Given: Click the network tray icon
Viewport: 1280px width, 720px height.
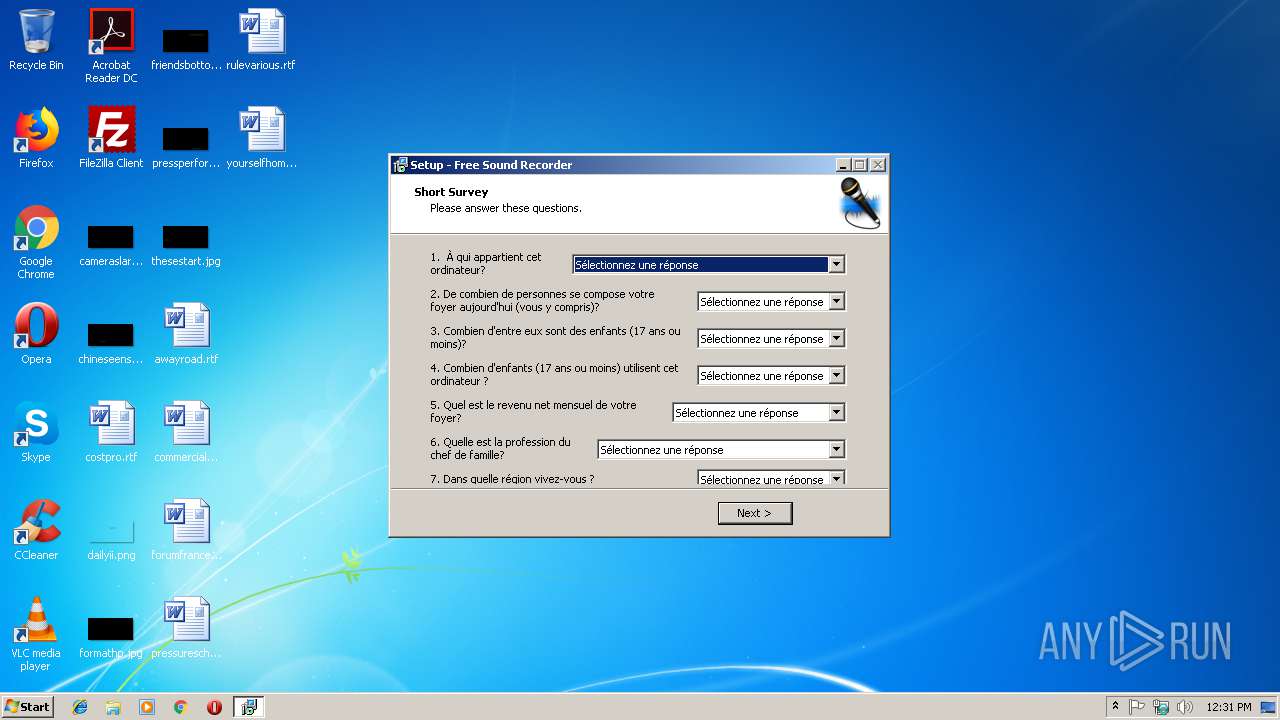Looking at the screenshot, I should click(1161, 707).
